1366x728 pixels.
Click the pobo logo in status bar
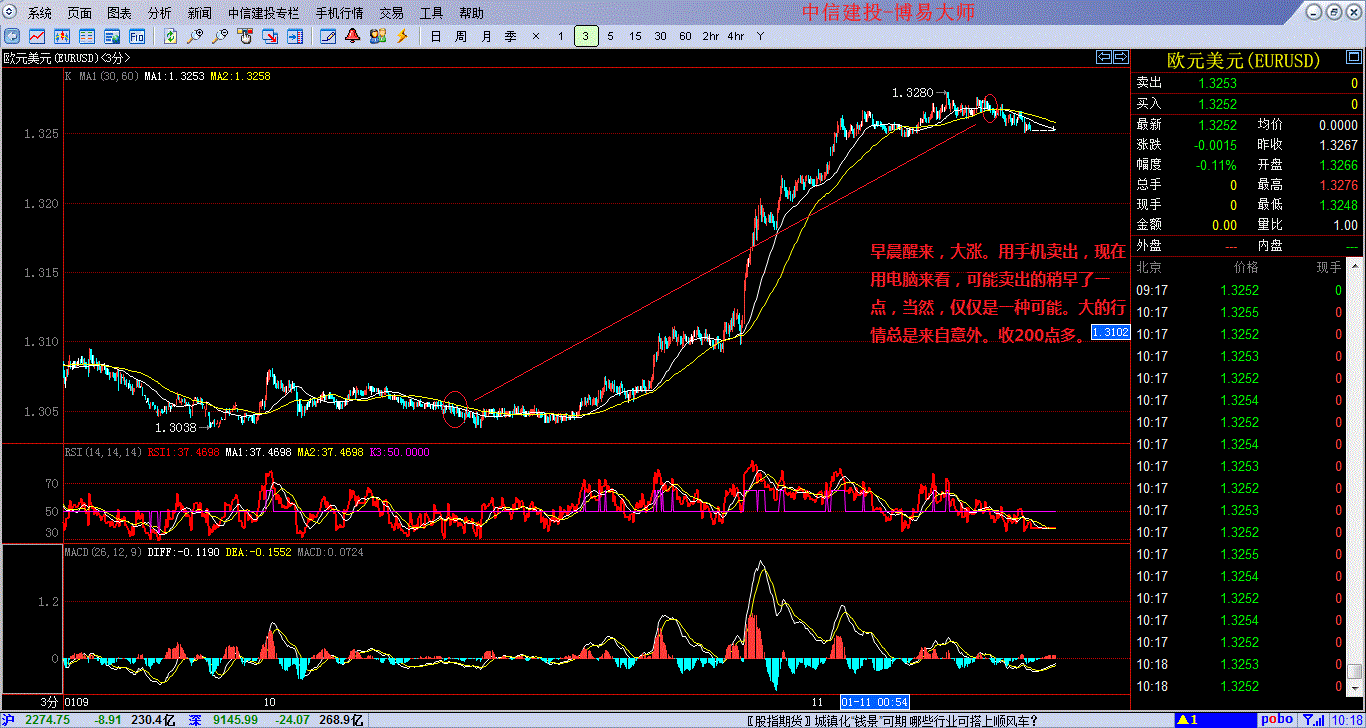coord(1276,720)
